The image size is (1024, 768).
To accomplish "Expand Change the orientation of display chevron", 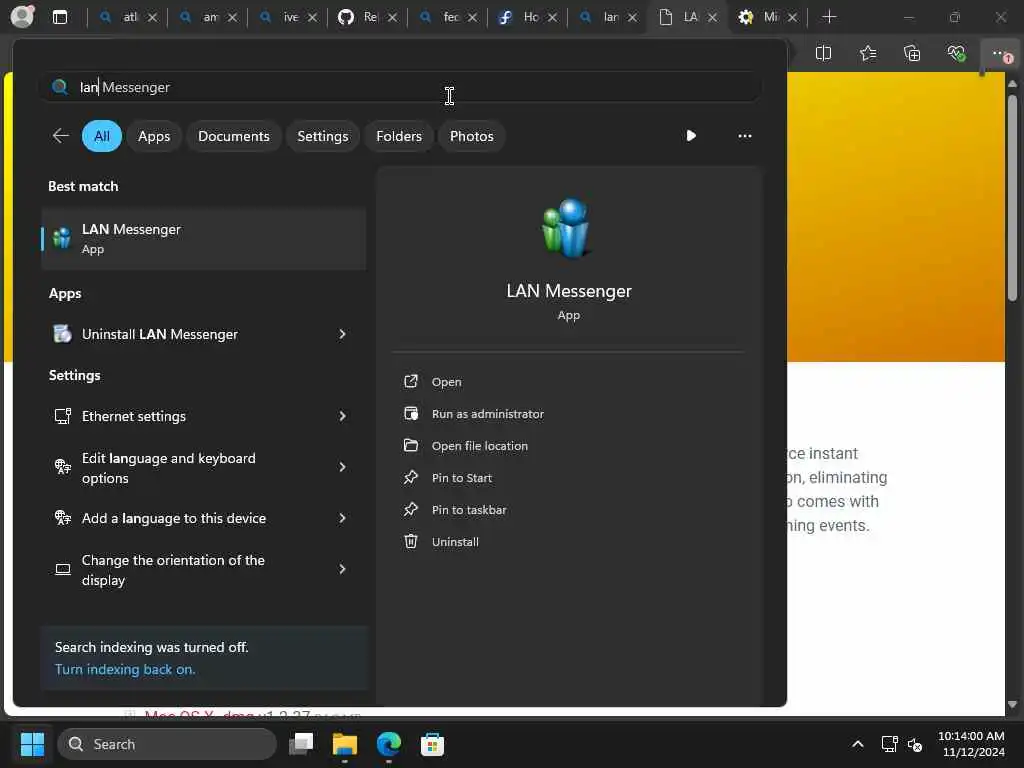I will pos(342,569).
